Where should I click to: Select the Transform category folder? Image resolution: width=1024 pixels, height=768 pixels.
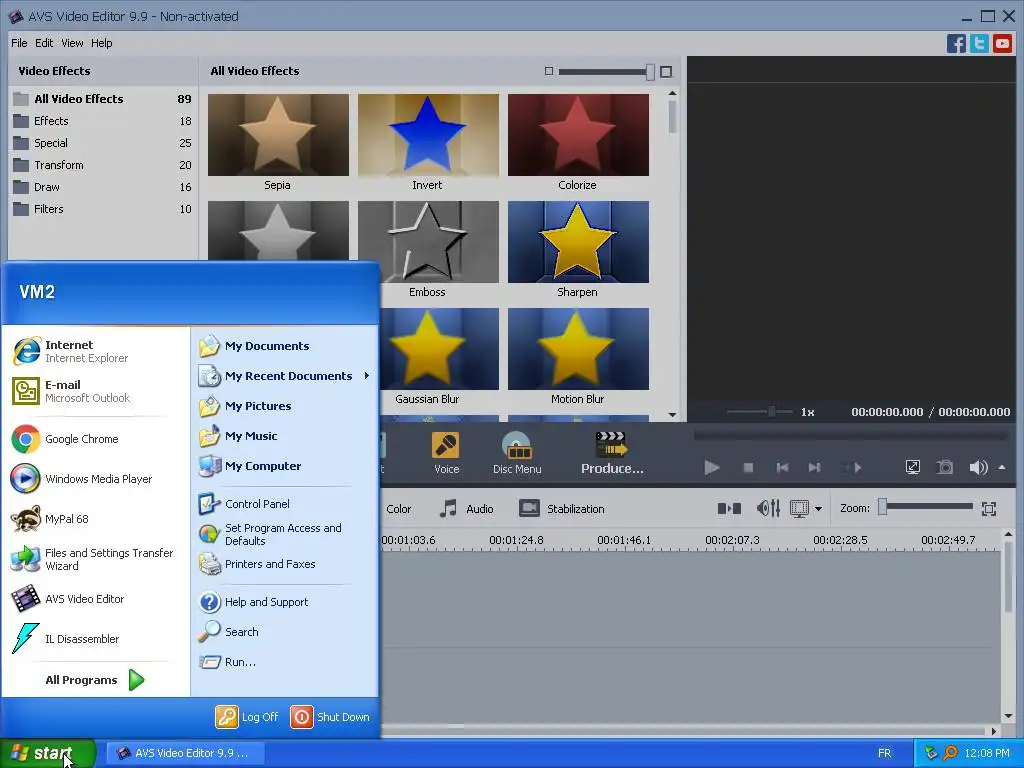tap(103, 165)
